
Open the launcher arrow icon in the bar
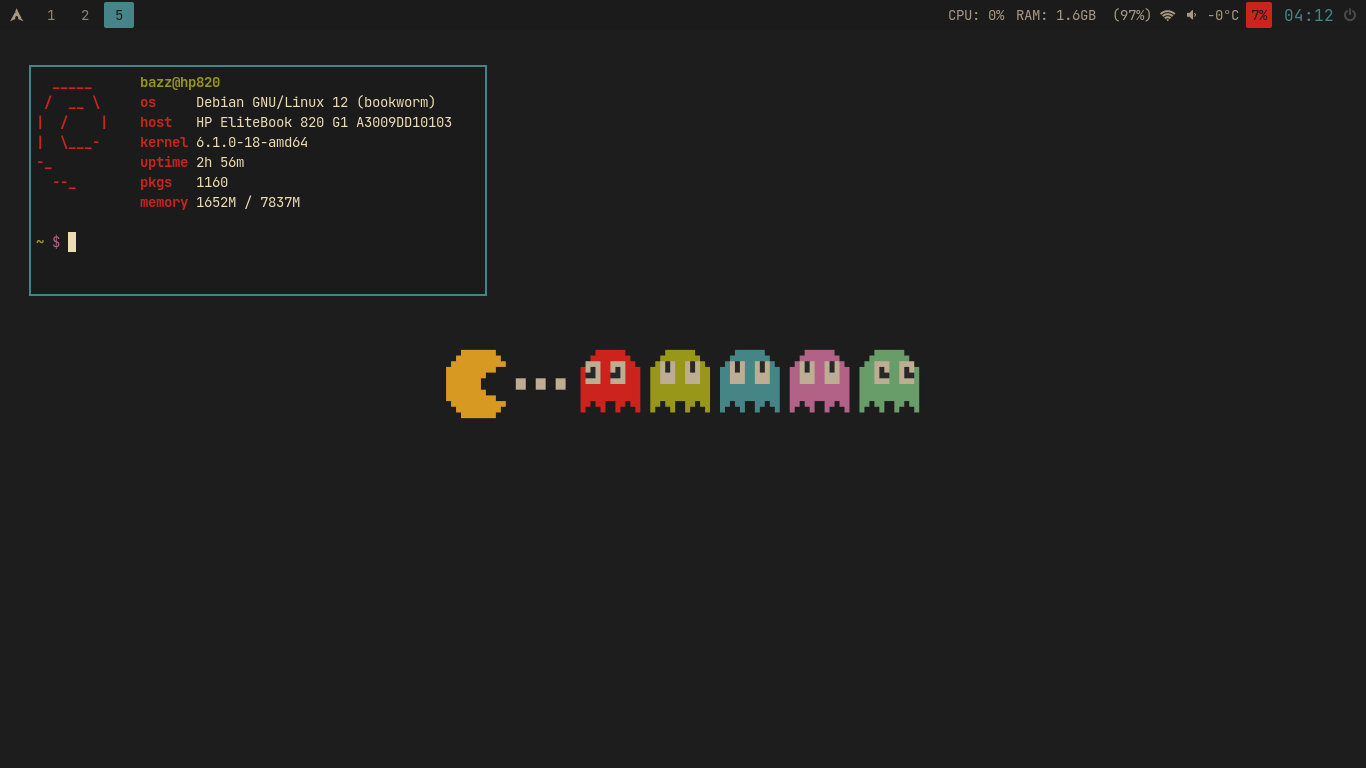17,15
